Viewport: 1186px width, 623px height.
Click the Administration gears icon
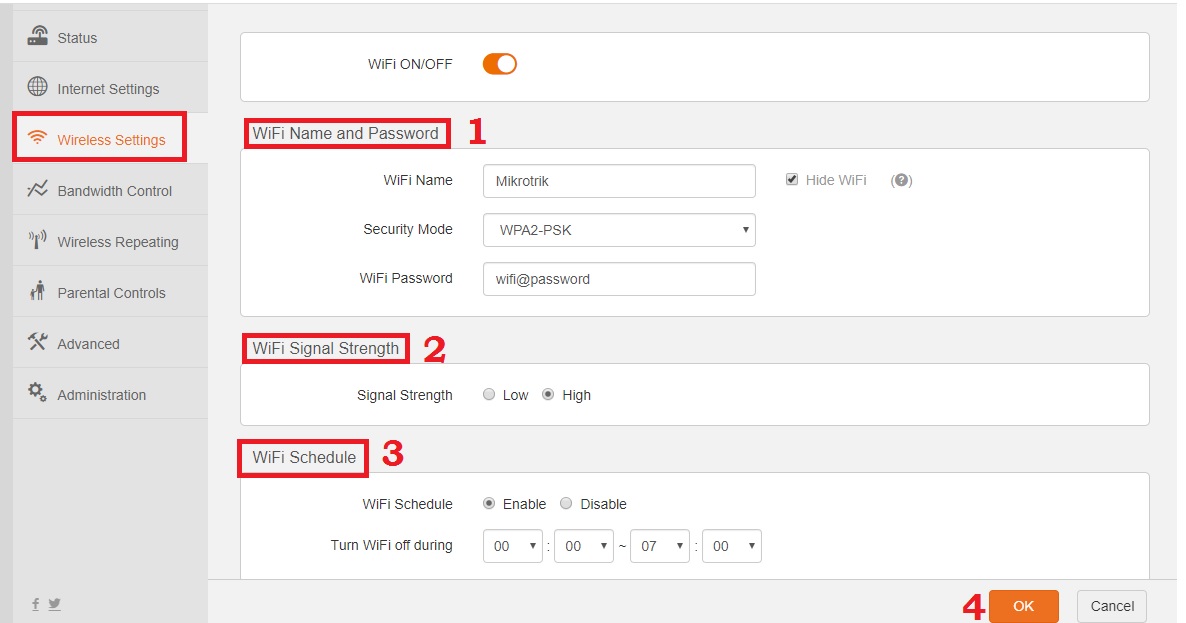click(x=37, y=392)
